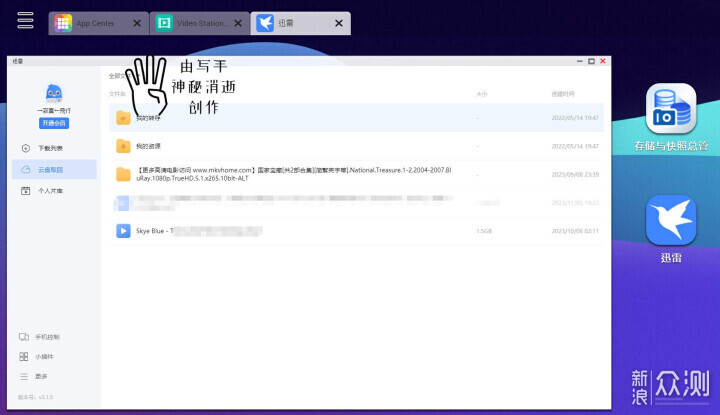Open the National.Treasure mkvhome folder
720x415 pixels.
pyautogui.click(x=356, y=174)
